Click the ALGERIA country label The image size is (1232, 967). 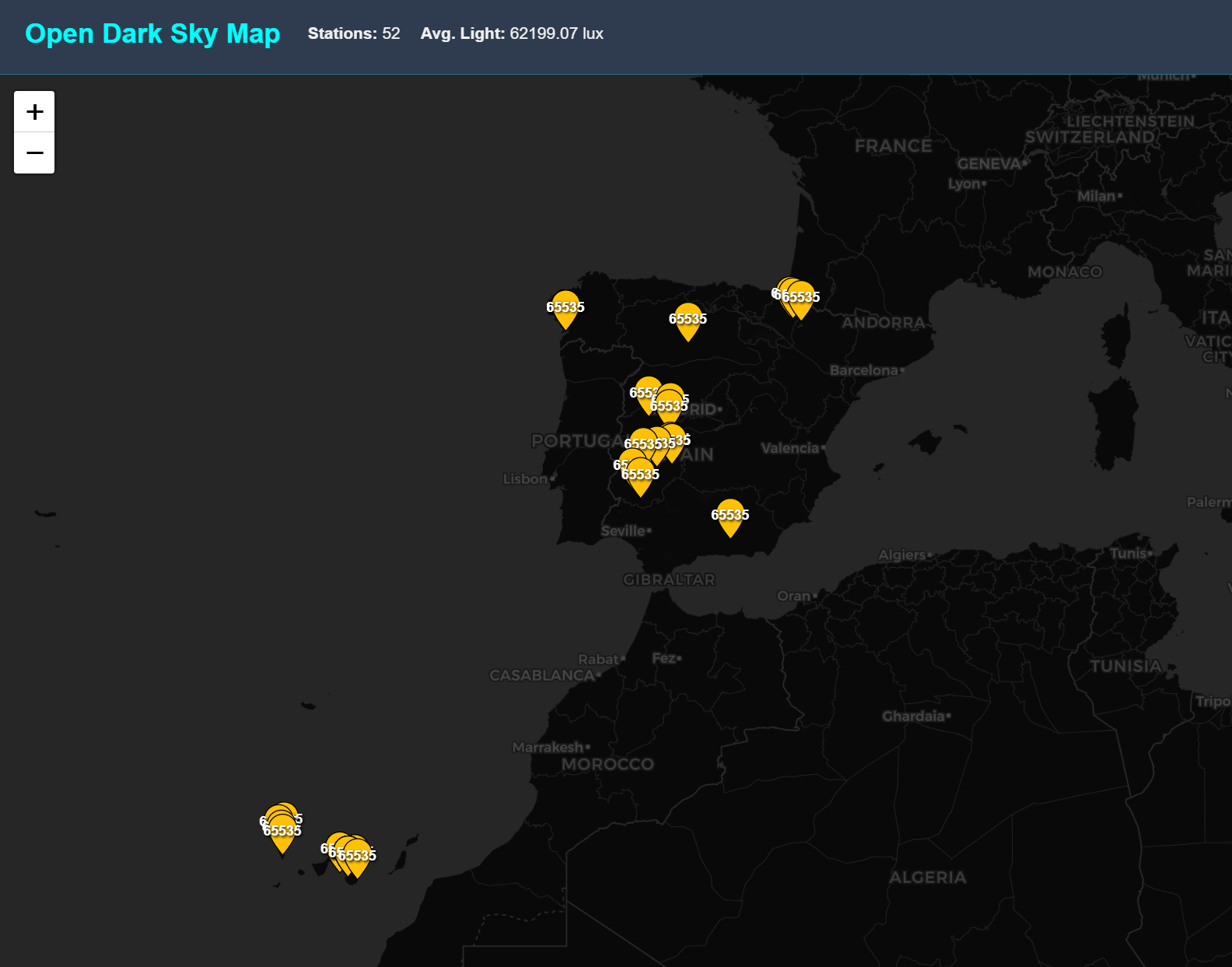pyautogui.click(x=928, y=878)
